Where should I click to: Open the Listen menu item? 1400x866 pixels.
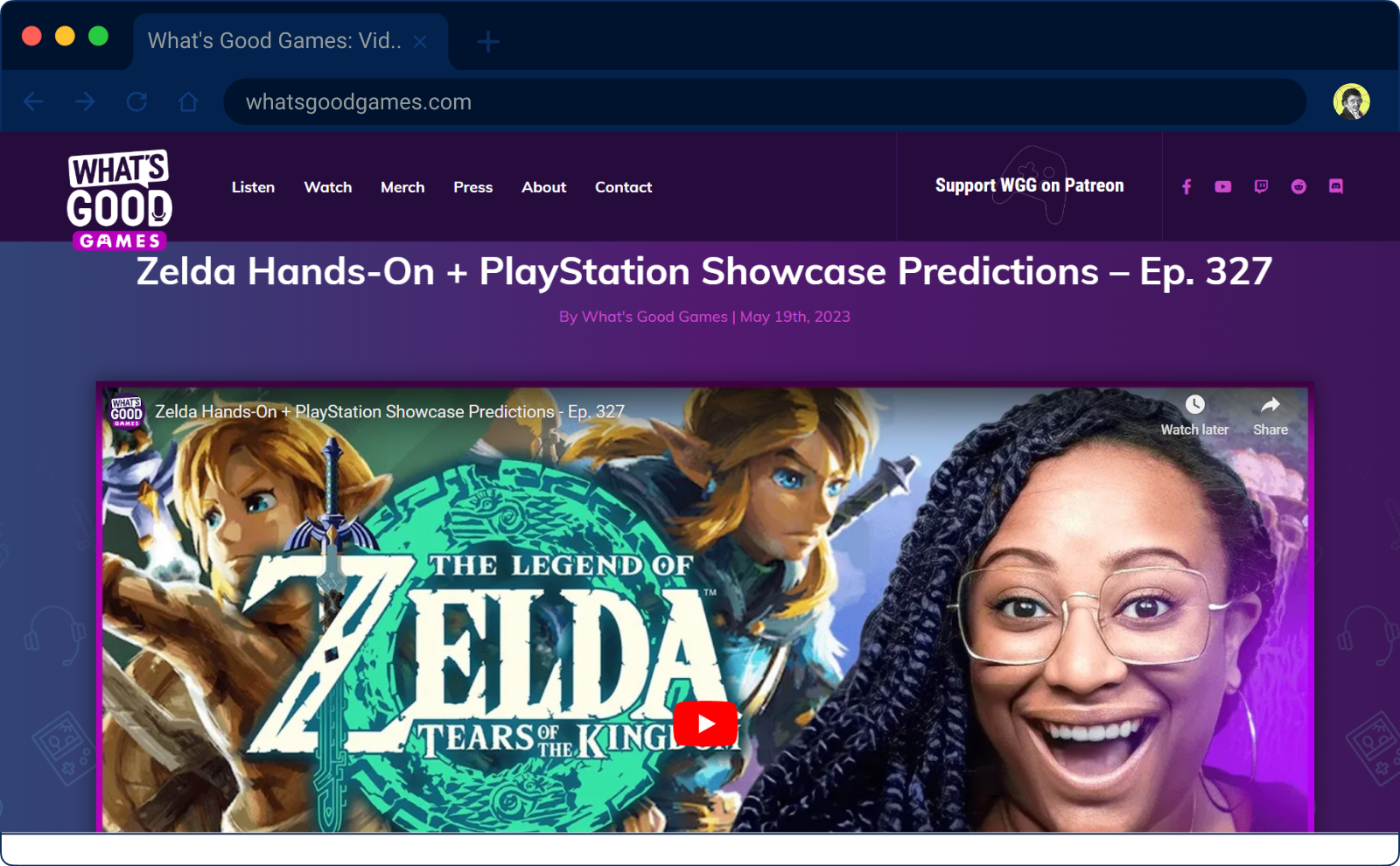pos(253,187)
